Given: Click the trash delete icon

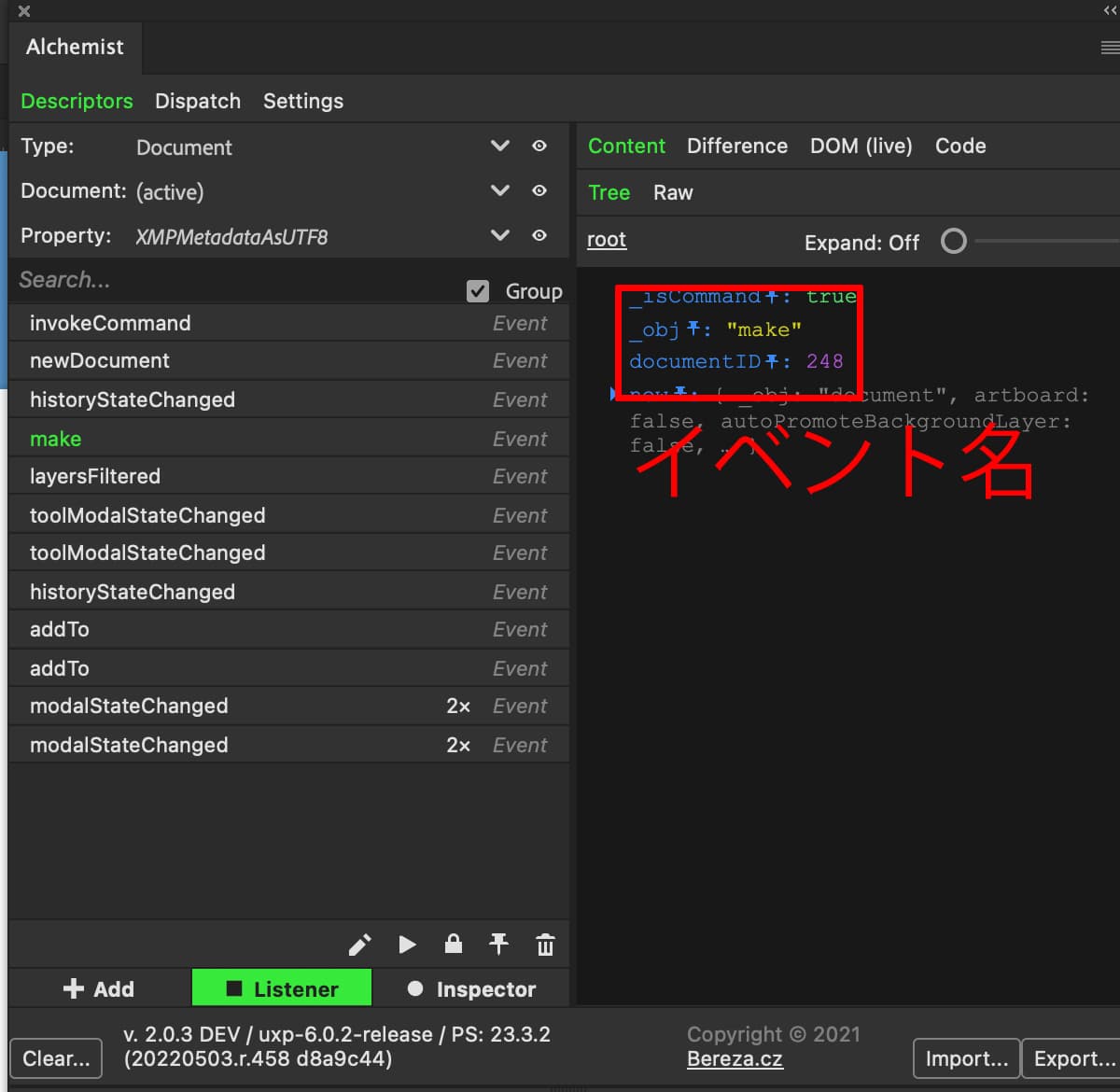Looking at the screenshot, I should coord(545,945).
